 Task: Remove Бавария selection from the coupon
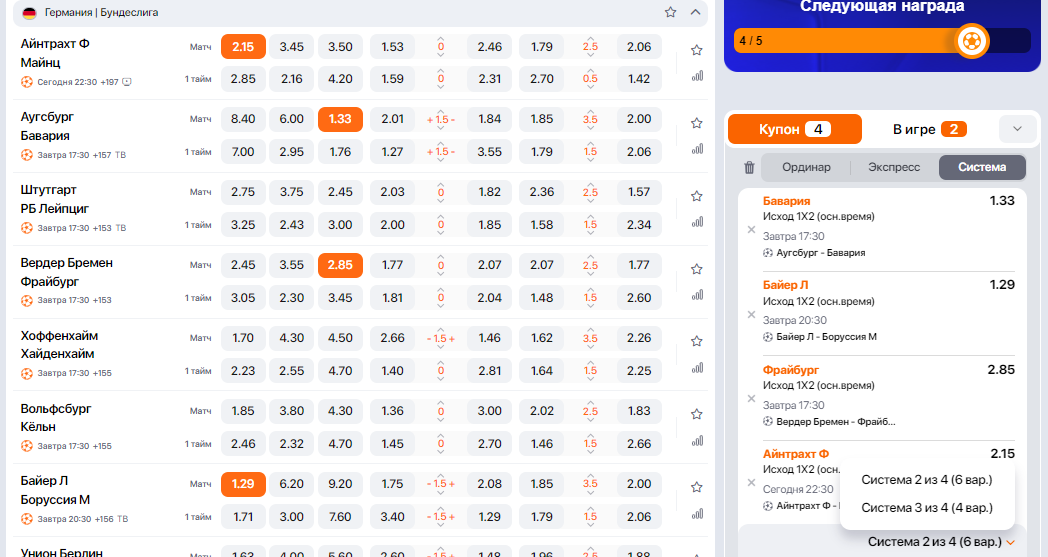click(x=751, y=229)
